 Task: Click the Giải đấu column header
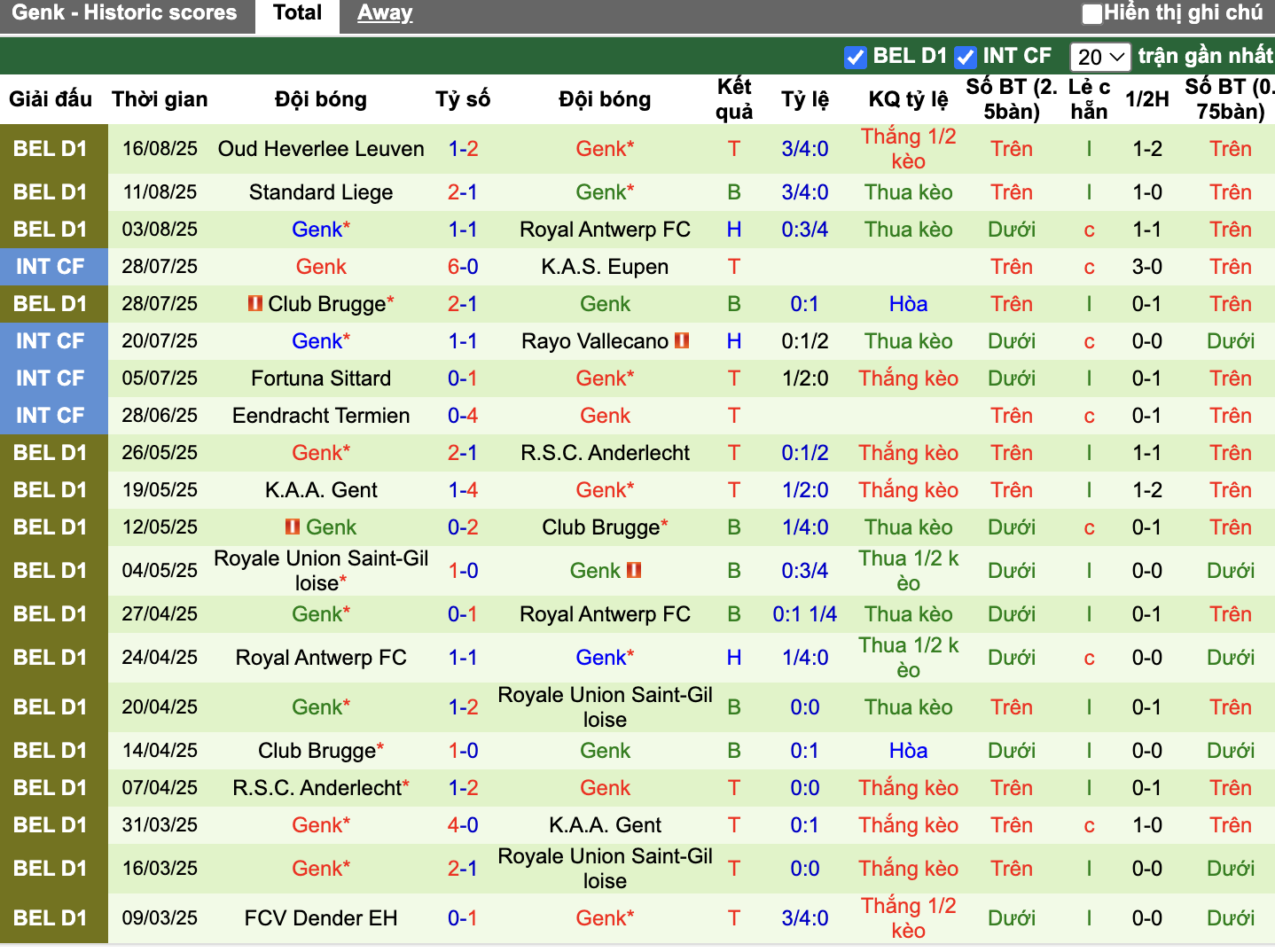tap(51, 99)
